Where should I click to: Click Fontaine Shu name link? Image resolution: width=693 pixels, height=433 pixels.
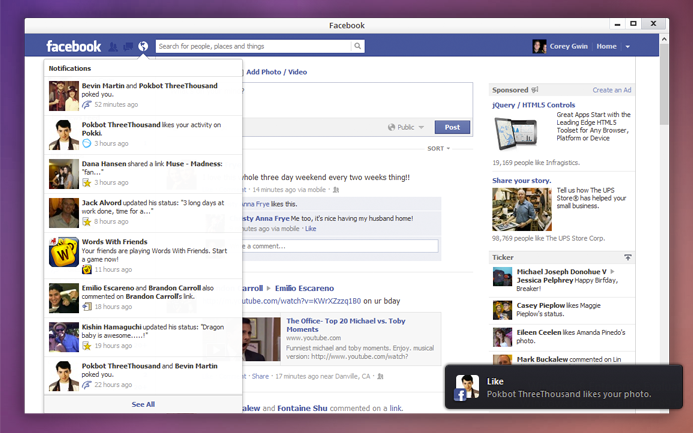[x=302, y=408]
